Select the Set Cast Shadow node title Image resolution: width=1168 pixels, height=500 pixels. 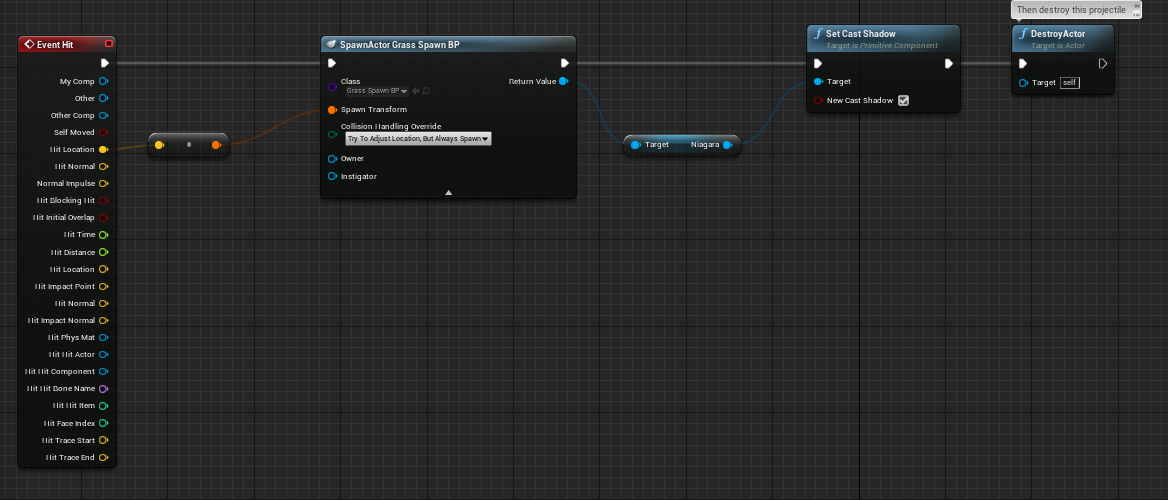coord(860,34)
